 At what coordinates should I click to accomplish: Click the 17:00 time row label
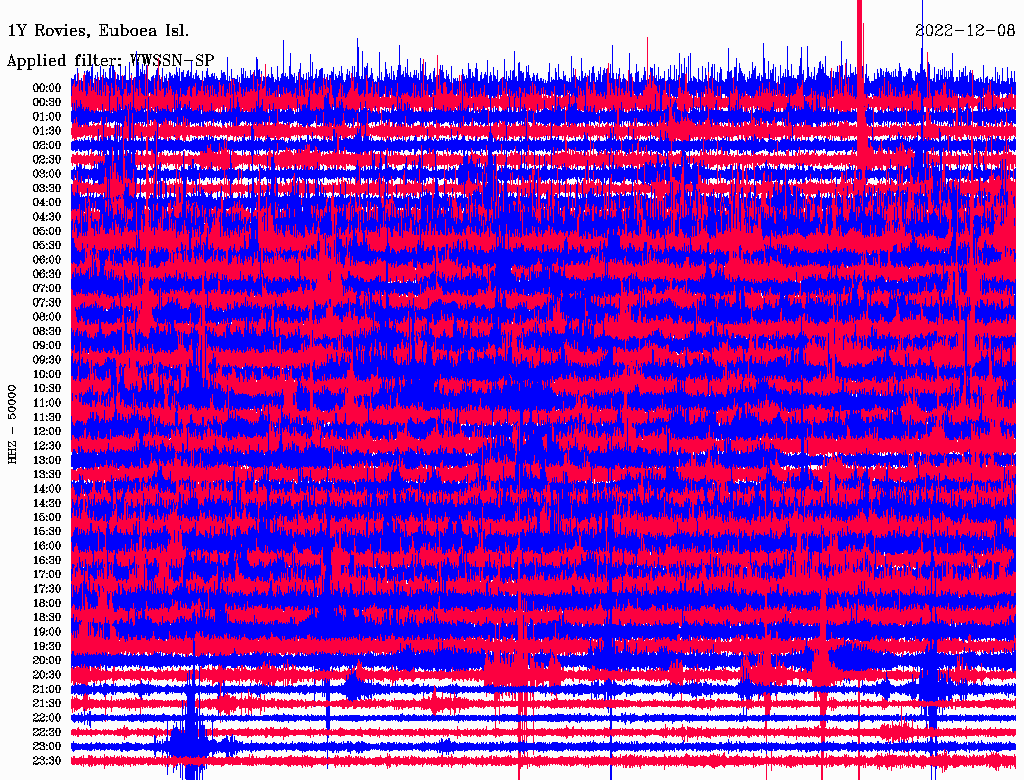[x=47, y=575]
